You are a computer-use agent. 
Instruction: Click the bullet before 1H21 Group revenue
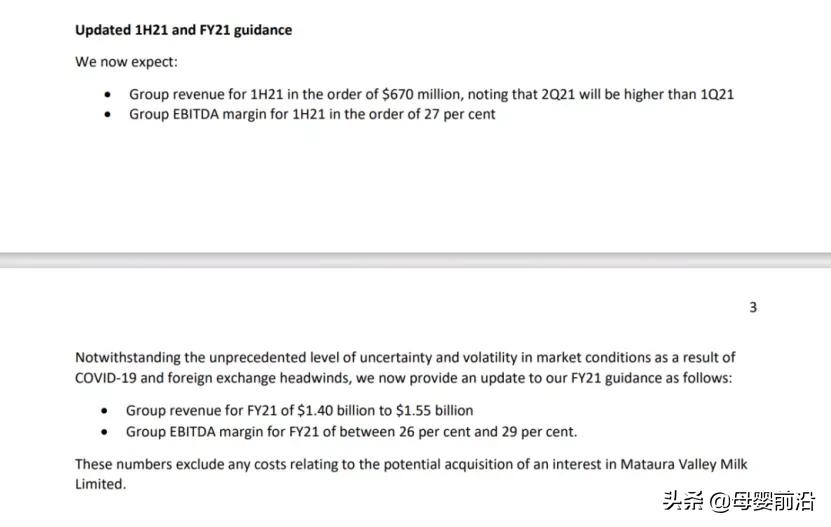click(x=108, y=94)
